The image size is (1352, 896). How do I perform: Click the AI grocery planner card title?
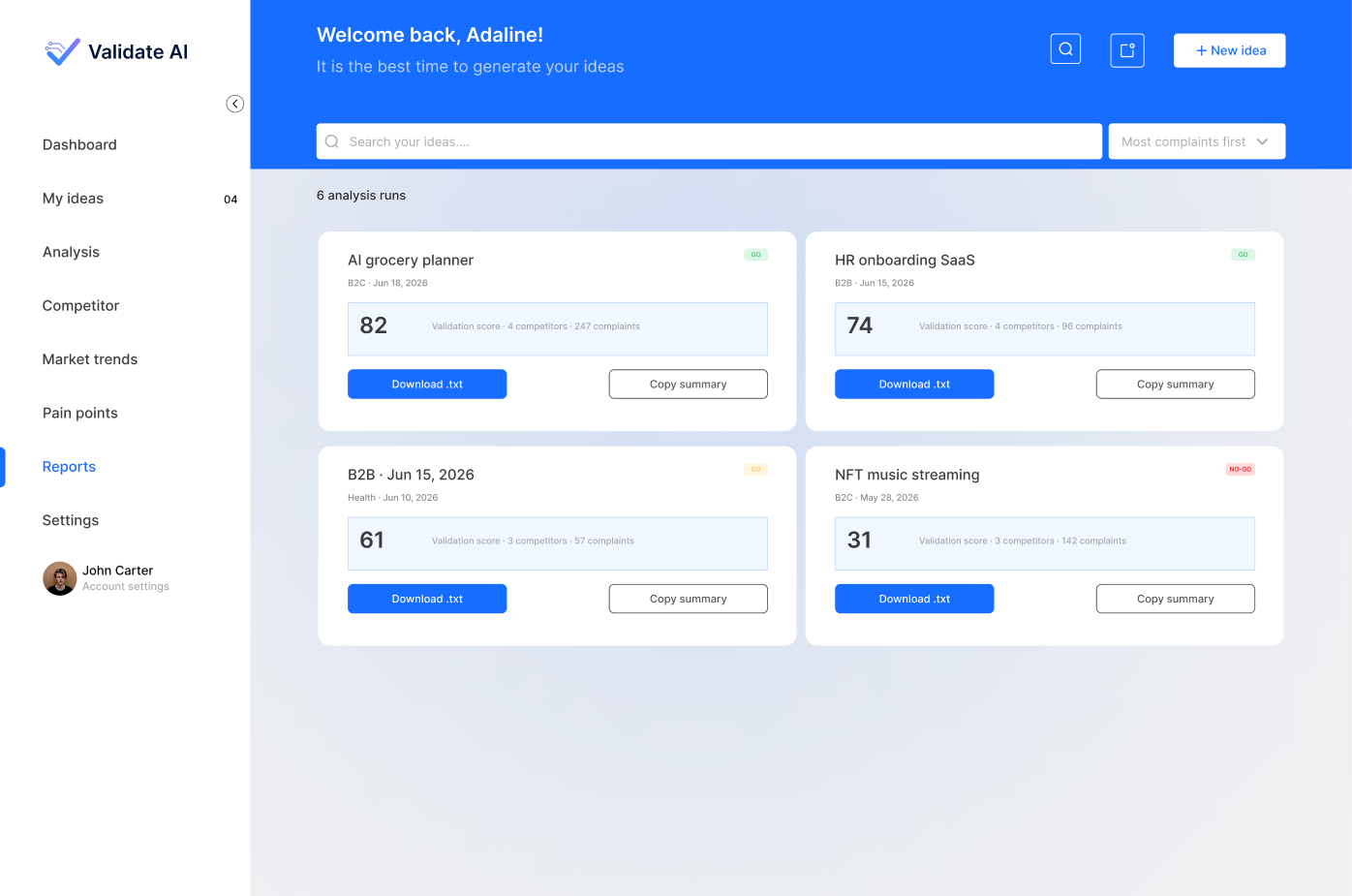411,260
